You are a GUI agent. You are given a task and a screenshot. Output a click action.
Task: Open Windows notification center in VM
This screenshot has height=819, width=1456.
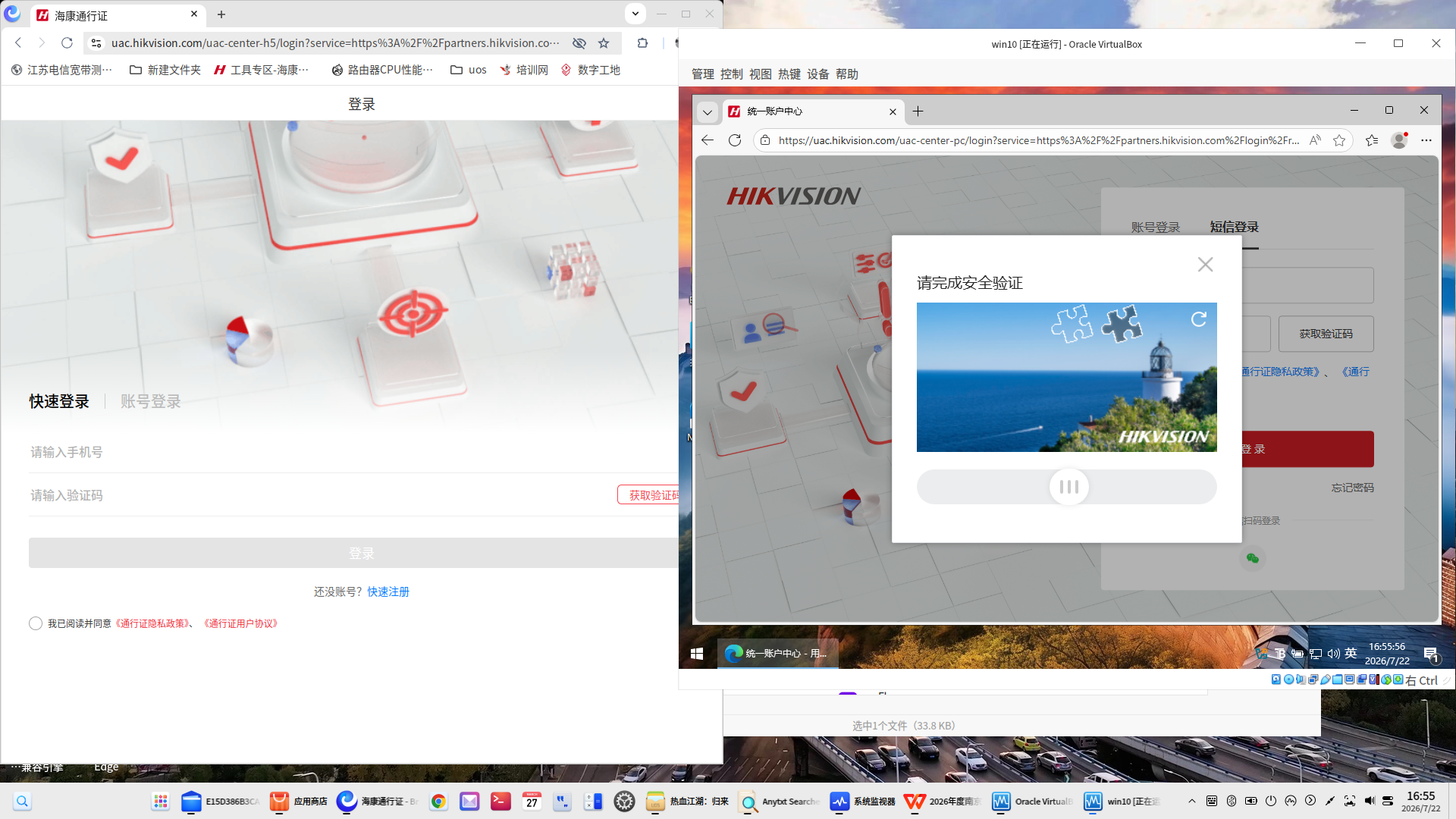(x=1431, y=654)
